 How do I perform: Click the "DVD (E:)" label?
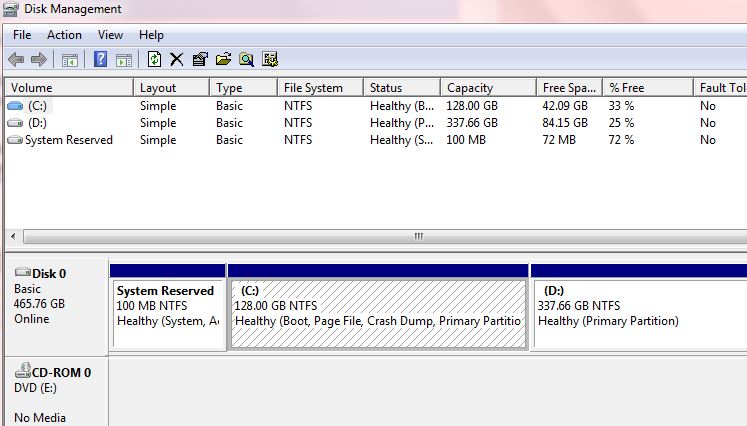(35, 388)
